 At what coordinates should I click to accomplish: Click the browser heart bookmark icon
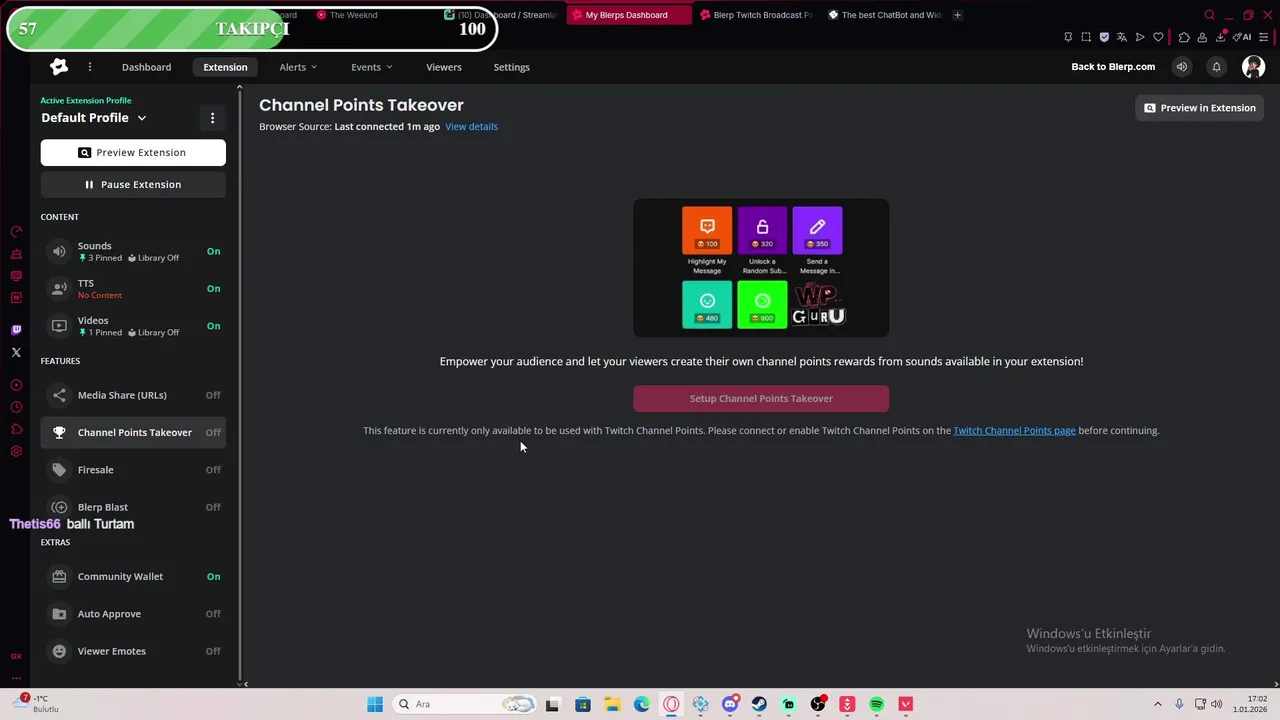click(1158, 37)
